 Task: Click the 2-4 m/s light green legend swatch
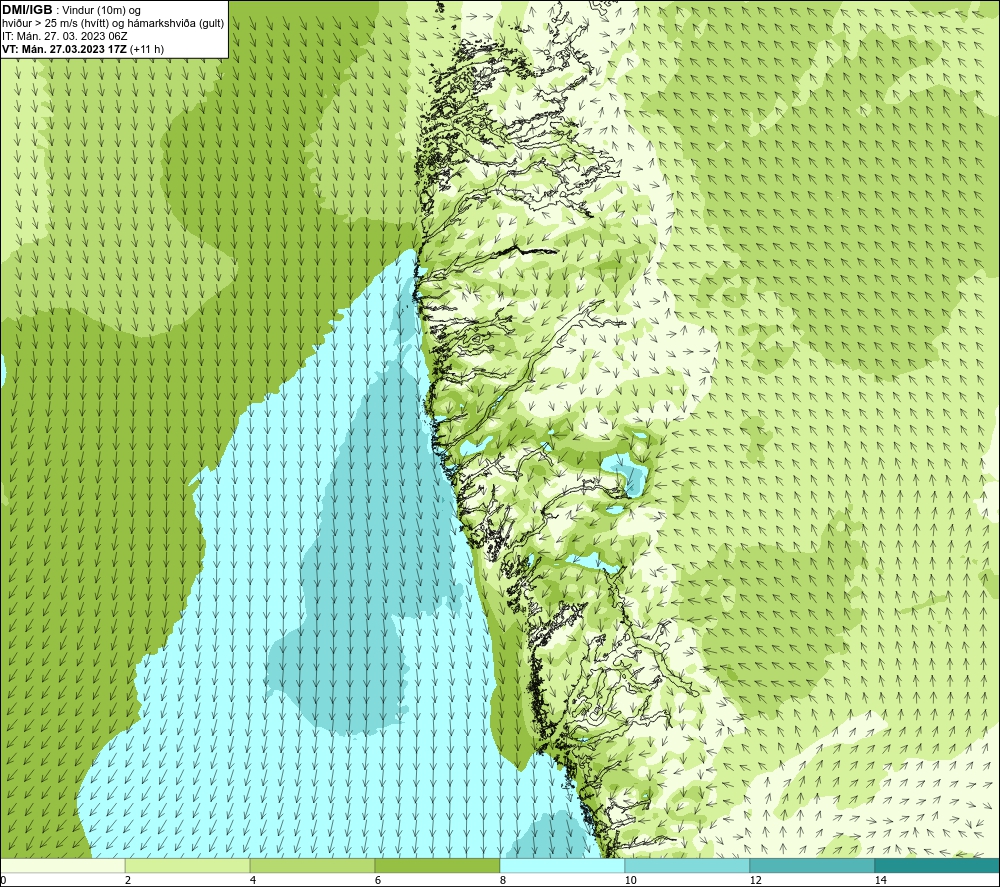[188, 865]
